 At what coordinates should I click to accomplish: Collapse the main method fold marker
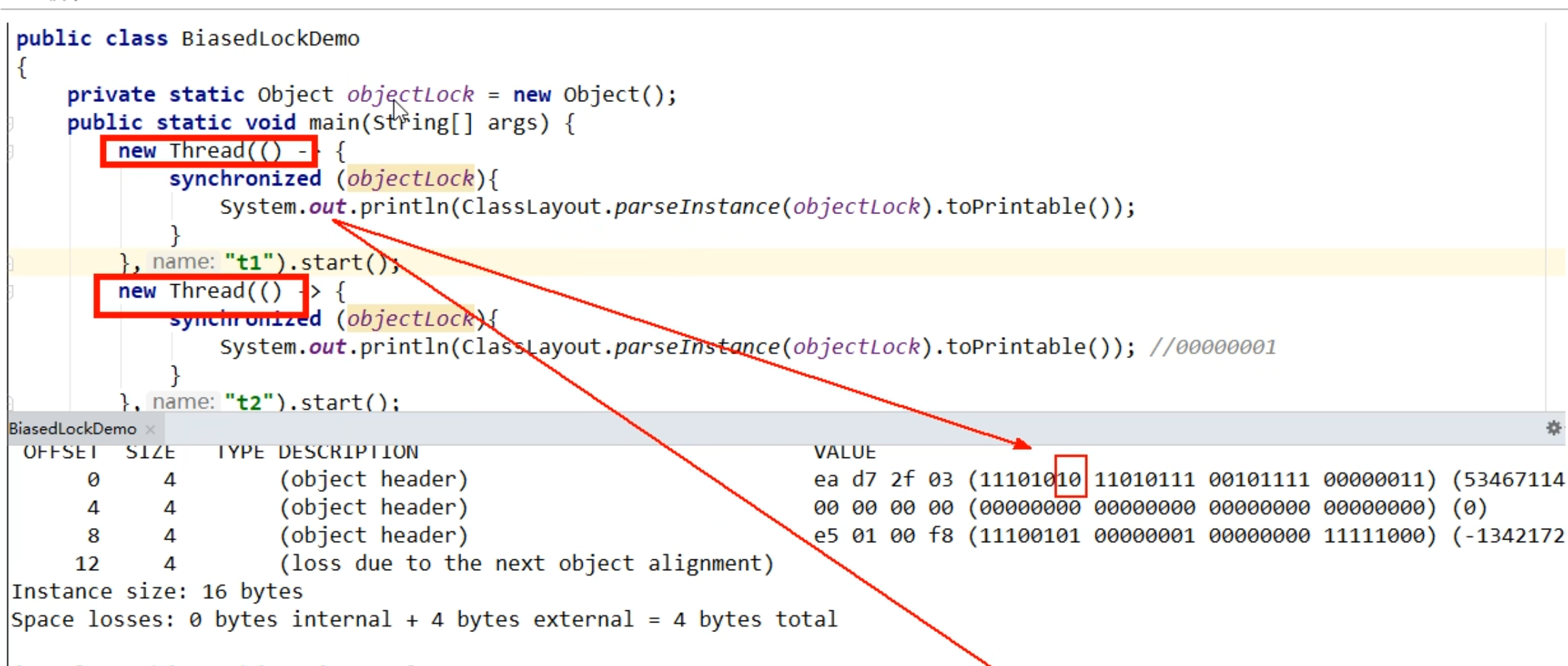(x=10, y=123)
